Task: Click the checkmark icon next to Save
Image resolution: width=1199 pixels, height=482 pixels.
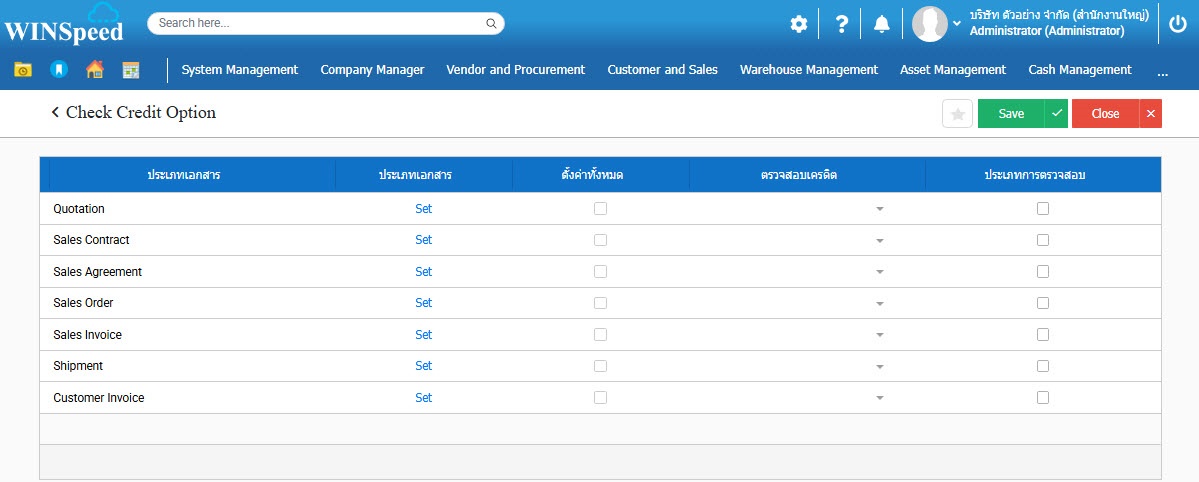Action: pos(1057,113)
